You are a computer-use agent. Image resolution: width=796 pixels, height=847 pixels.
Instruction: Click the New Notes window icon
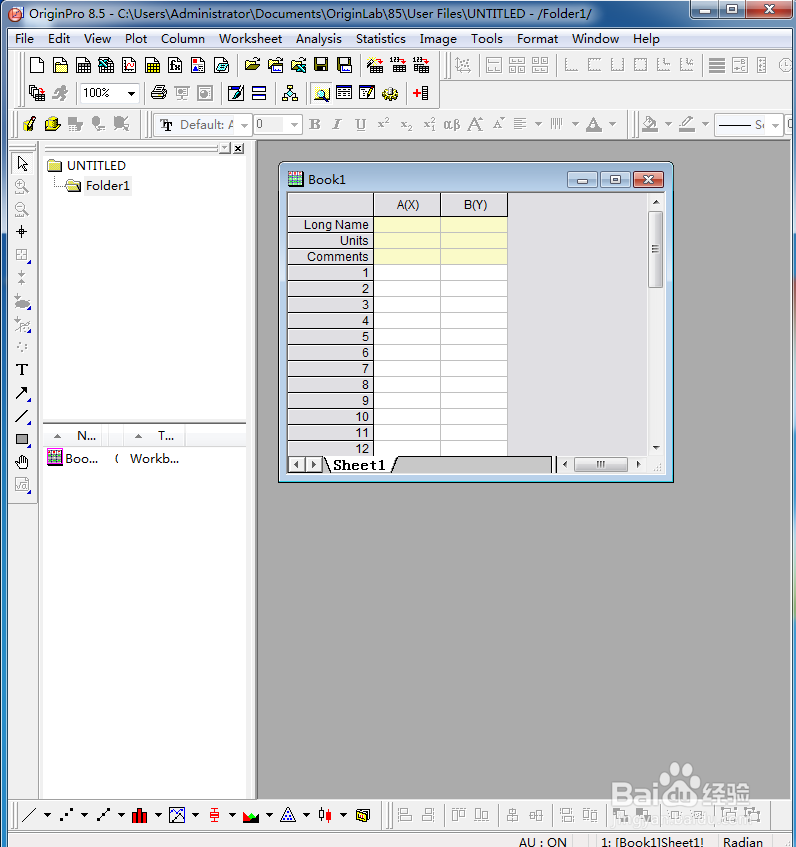(x=221, y=65)
